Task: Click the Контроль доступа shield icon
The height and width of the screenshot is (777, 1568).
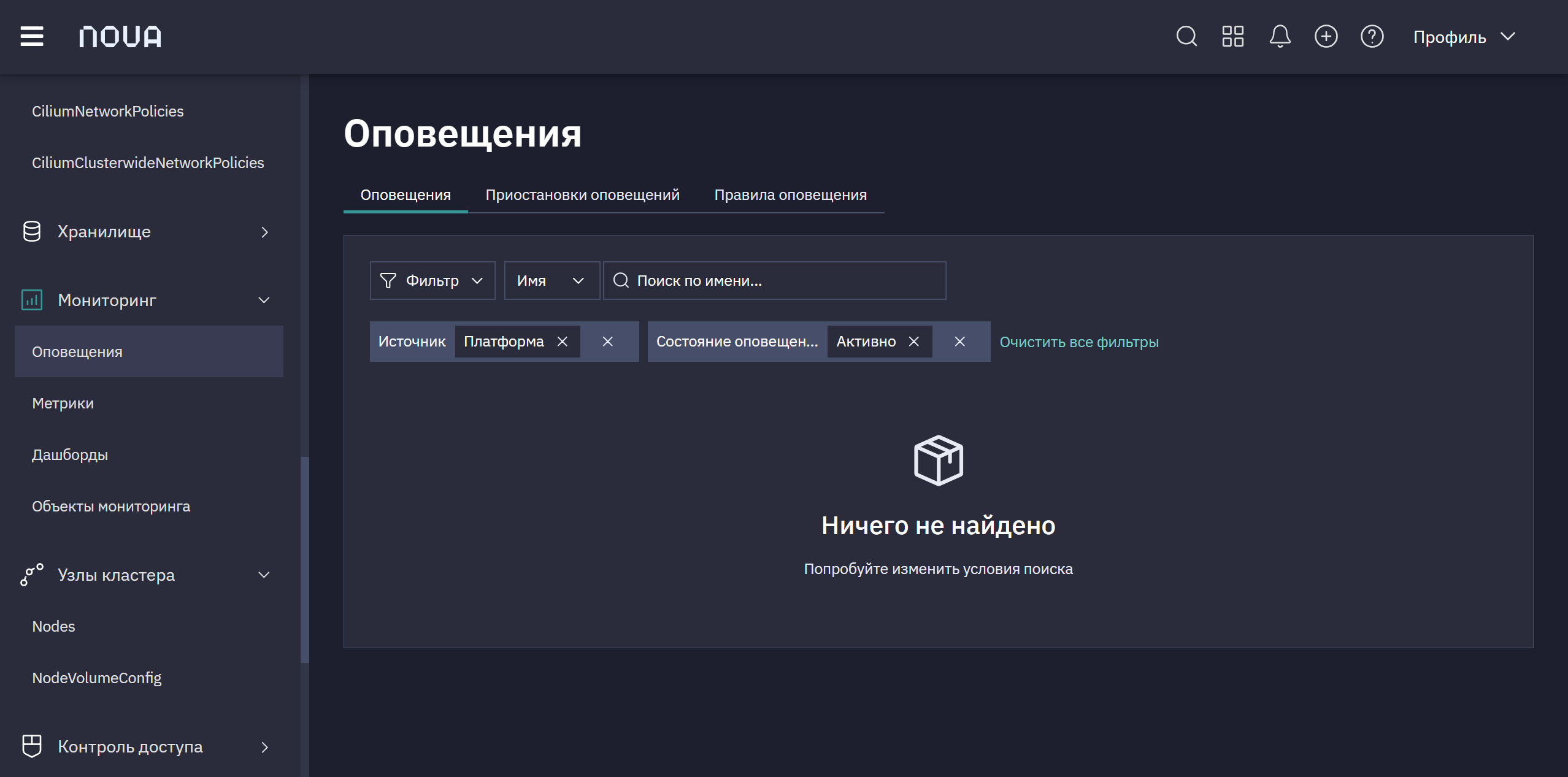Action: coord(32,746)
